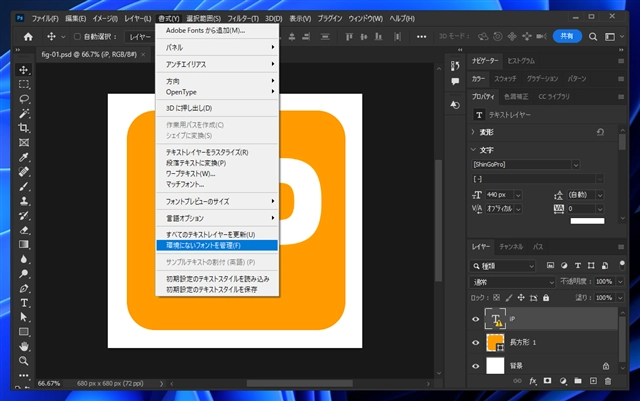Click テキストレイヤーをラスタライズ menu entry

(207, 152)
